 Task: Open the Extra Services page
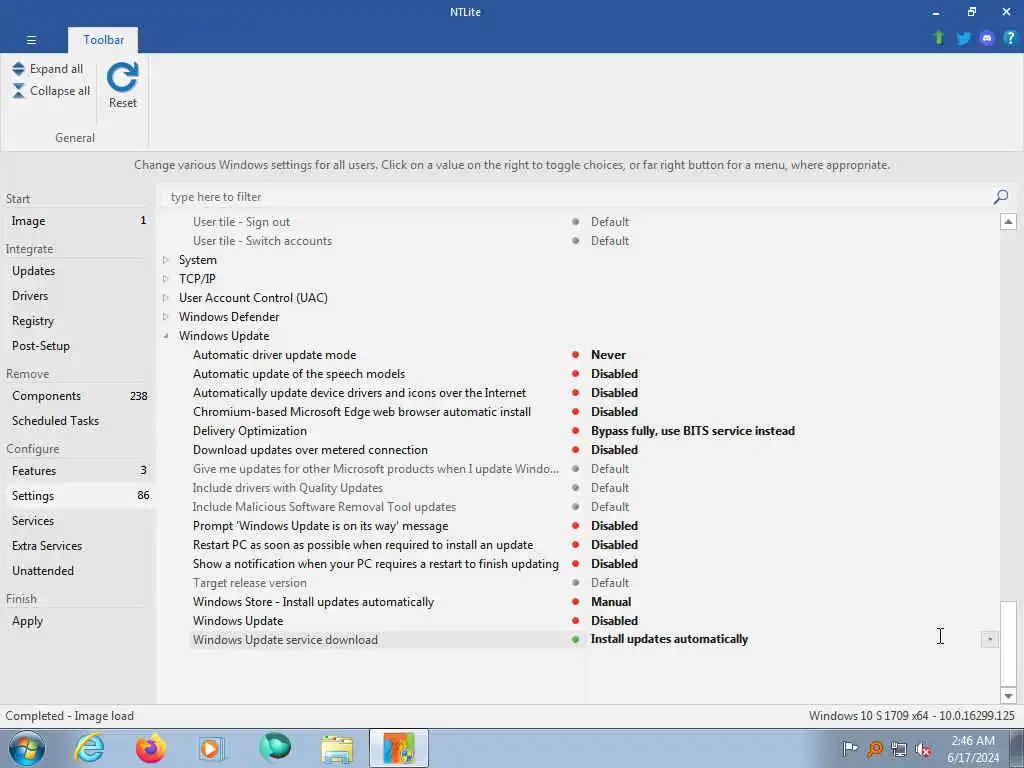(78, 545)
